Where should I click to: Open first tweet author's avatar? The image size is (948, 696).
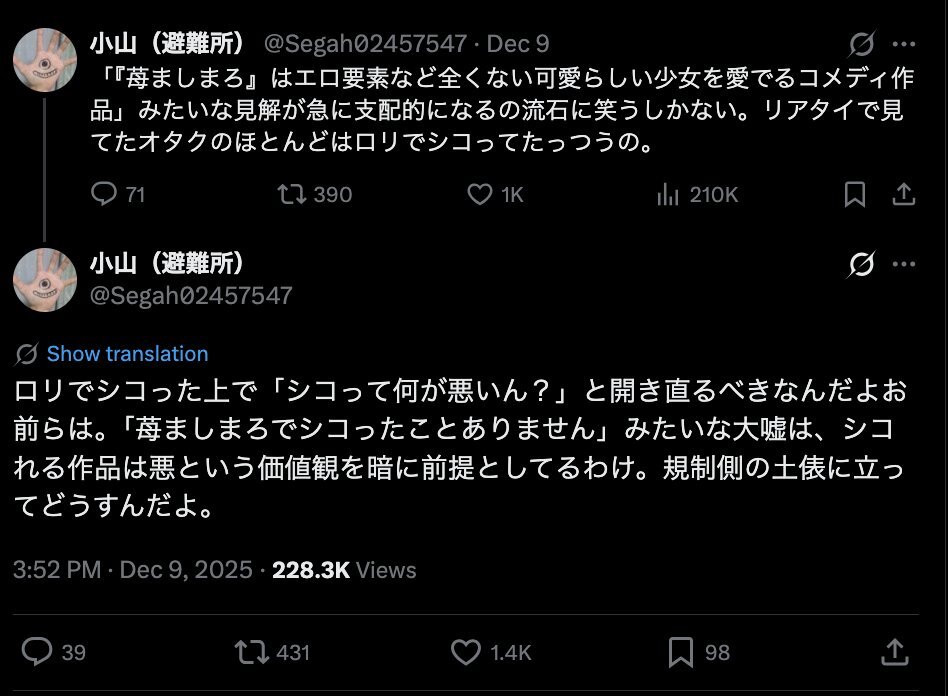(x=45, y=59)
